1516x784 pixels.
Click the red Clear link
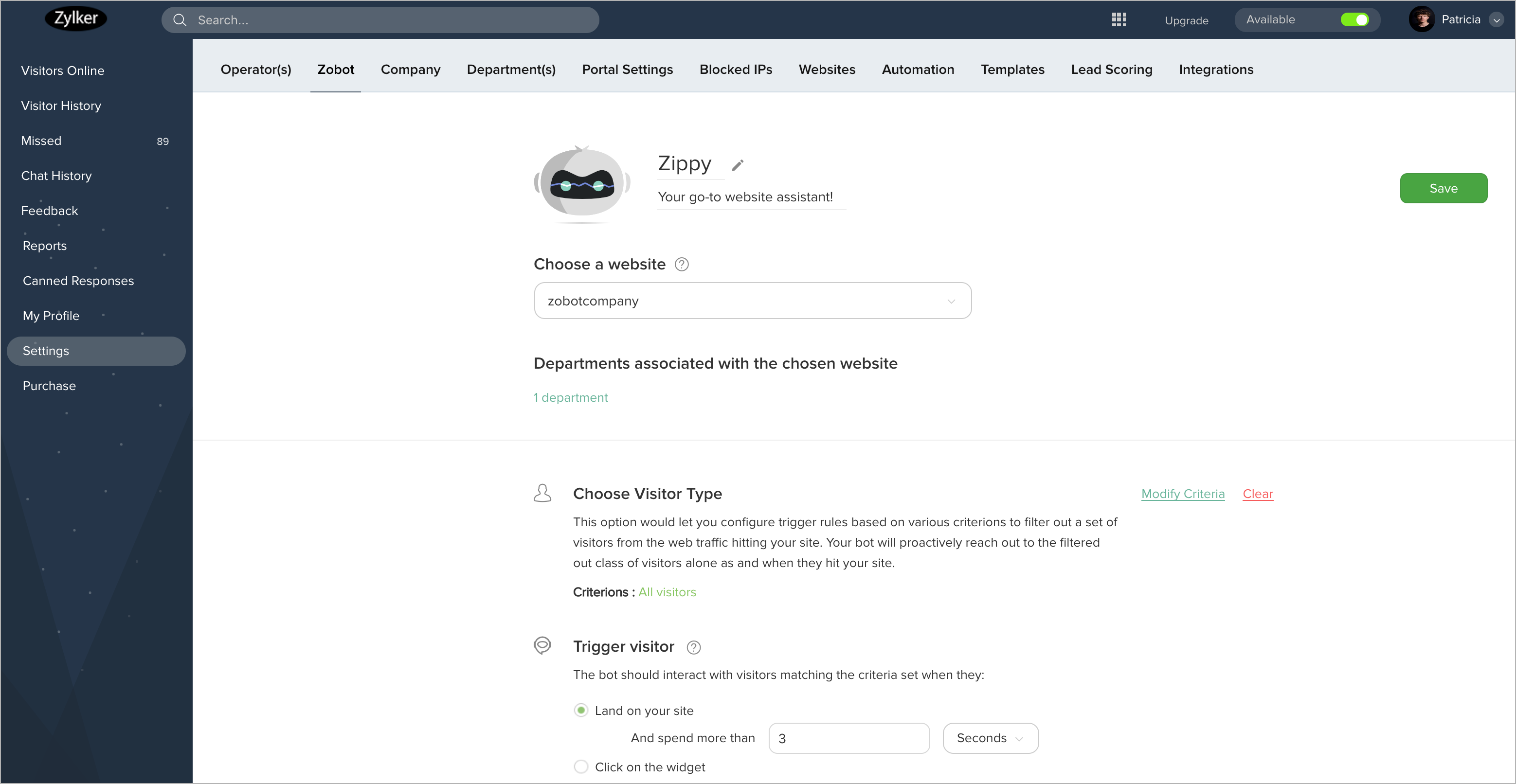coord(1257,494)
